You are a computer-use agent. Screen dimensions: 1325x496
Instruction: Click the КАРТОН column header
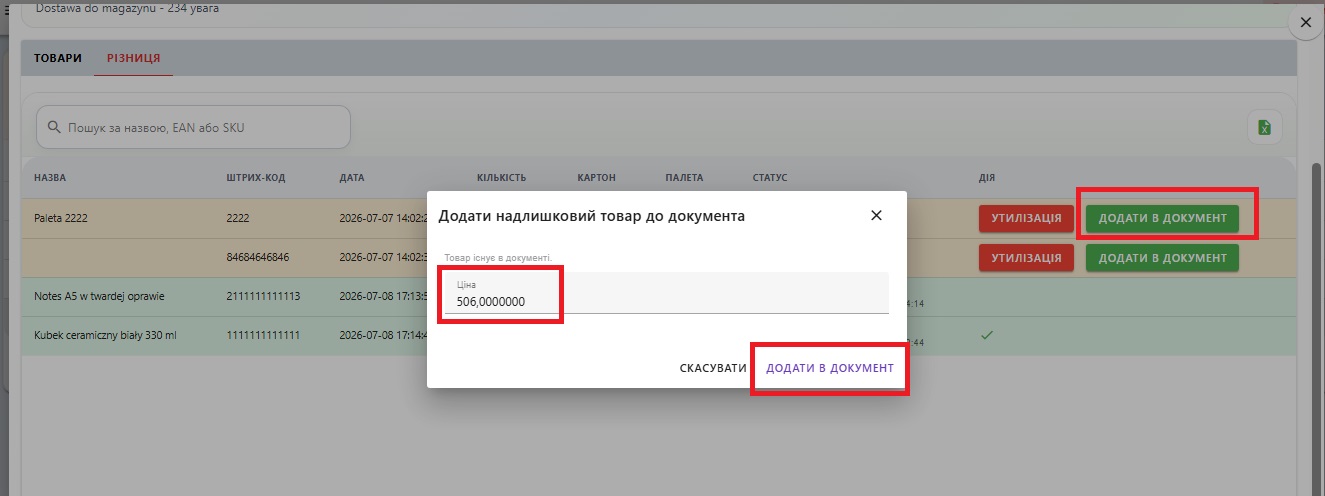(596, 178)
